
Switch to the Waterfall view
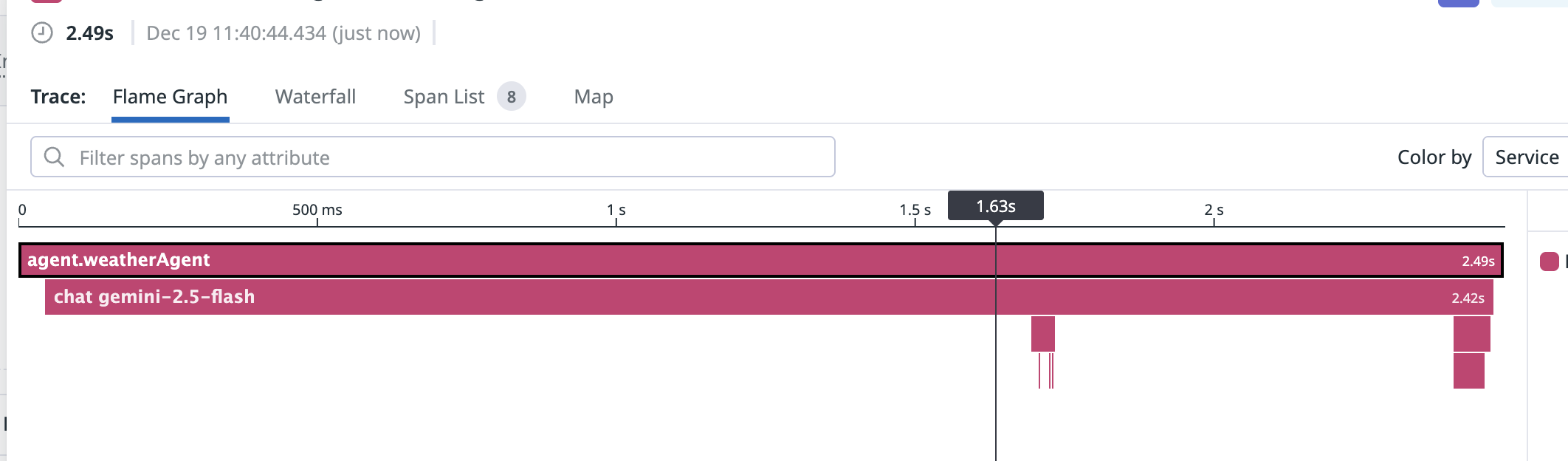[315, 97]
